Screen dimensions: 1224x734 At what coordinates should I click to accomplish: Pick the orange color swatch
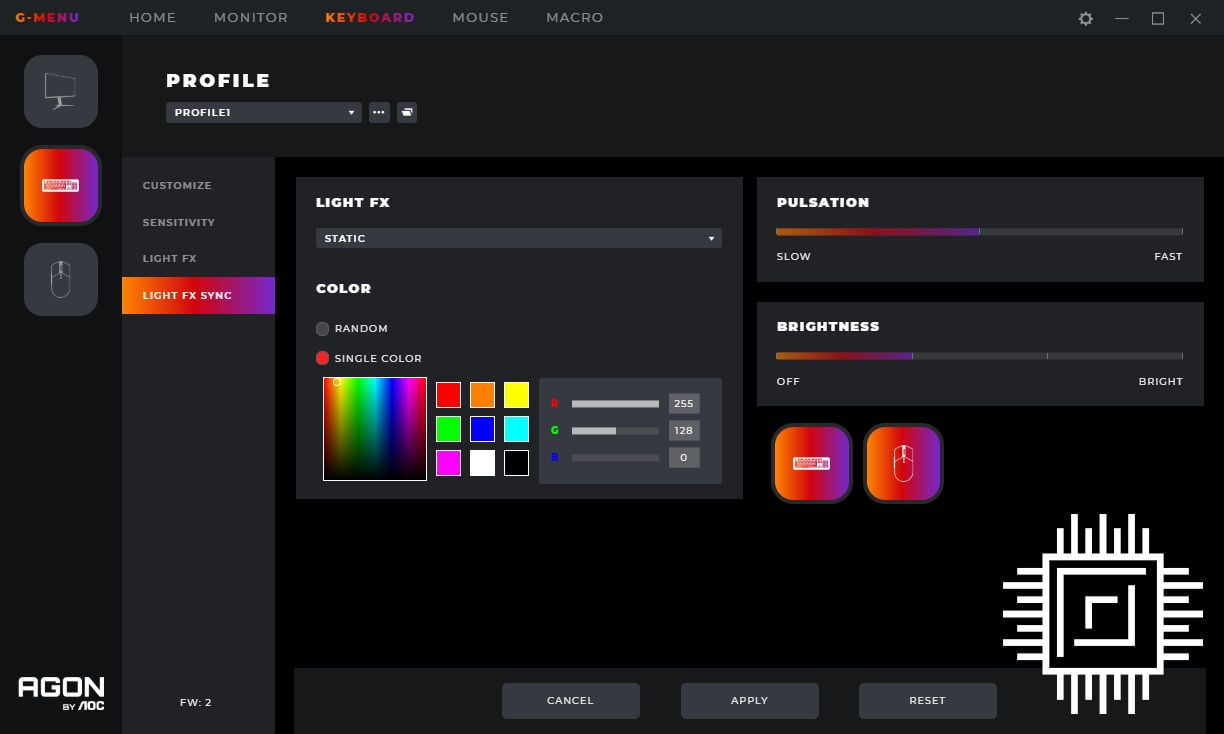click(x=482, y=395)
